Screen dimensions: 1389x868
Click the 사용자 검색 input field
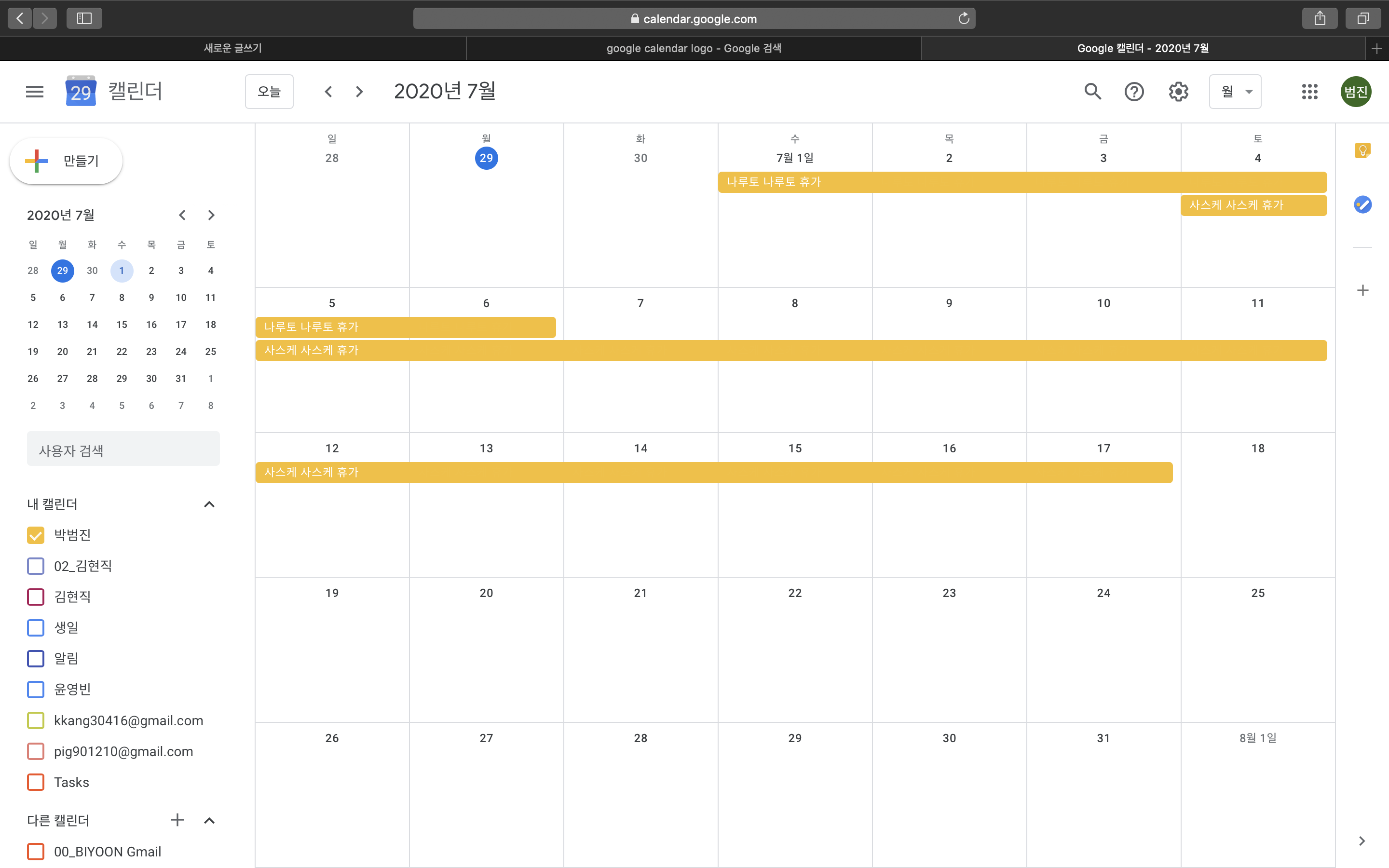(x=123, y=451)
